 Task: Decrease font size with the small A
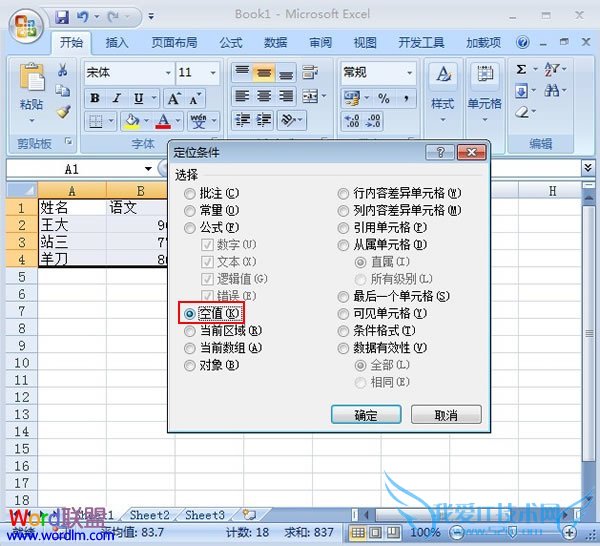(x=195, y=99)
